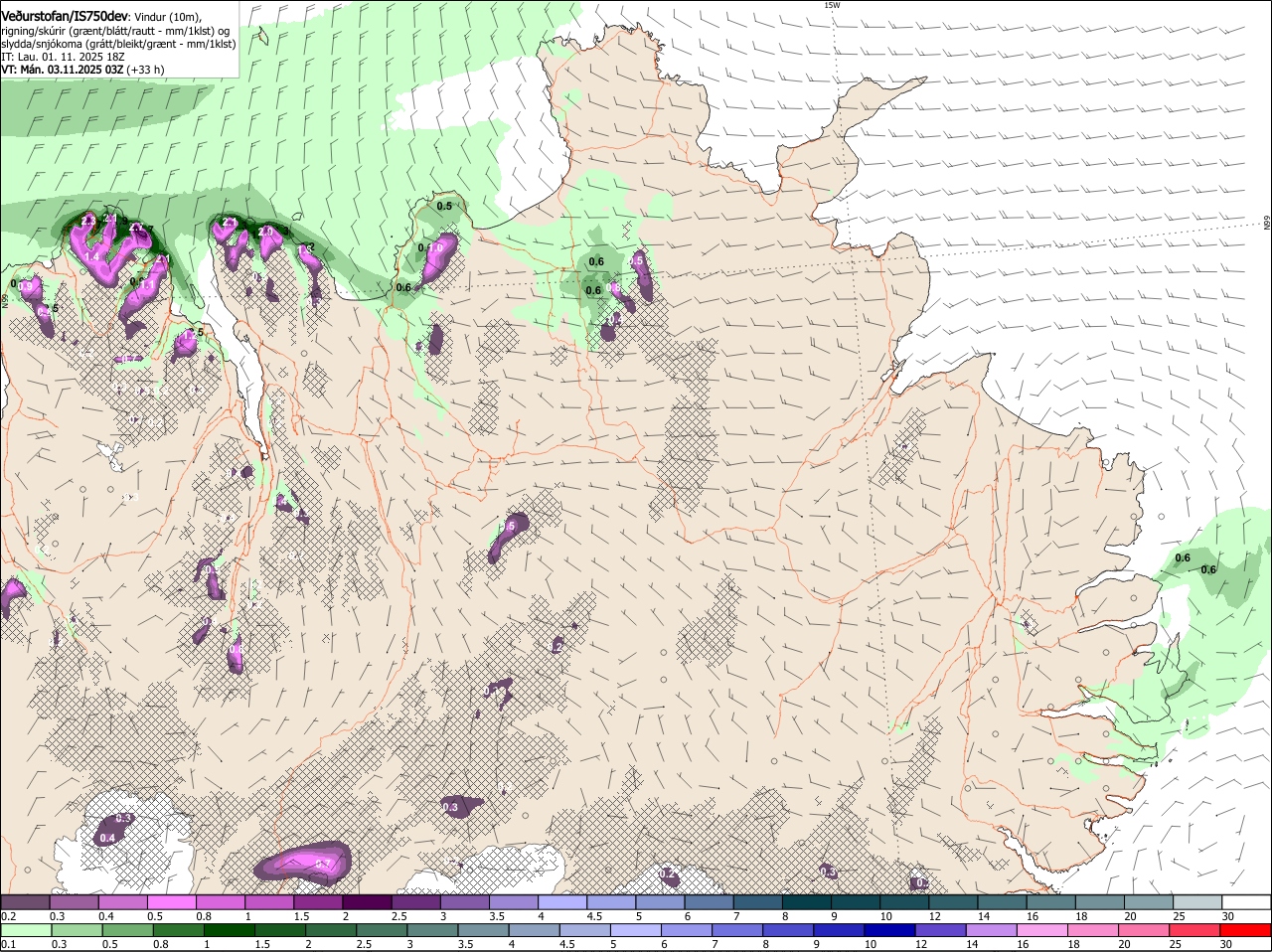The image size is (1272, 952).
Task: Click the '7' label in upper legend
Action: (736, 915)
